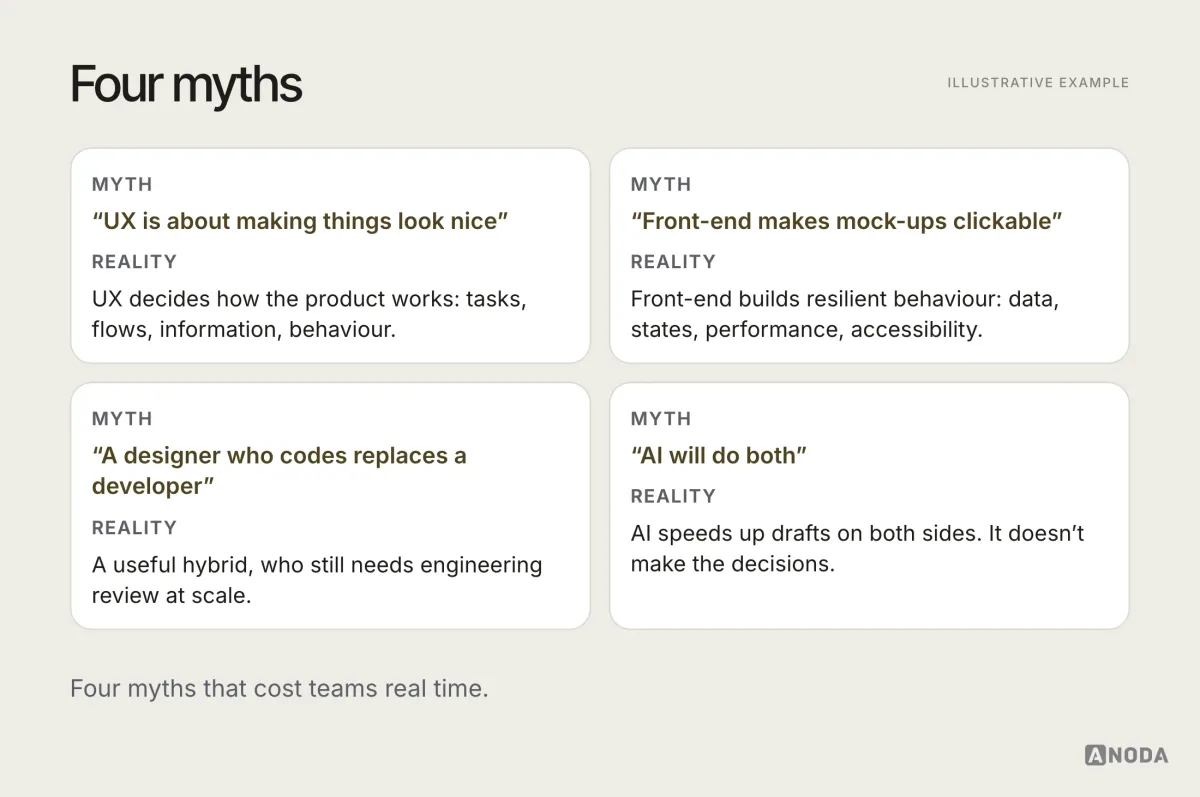Select the myth "A designer who codes replaces a developer"

279,470
